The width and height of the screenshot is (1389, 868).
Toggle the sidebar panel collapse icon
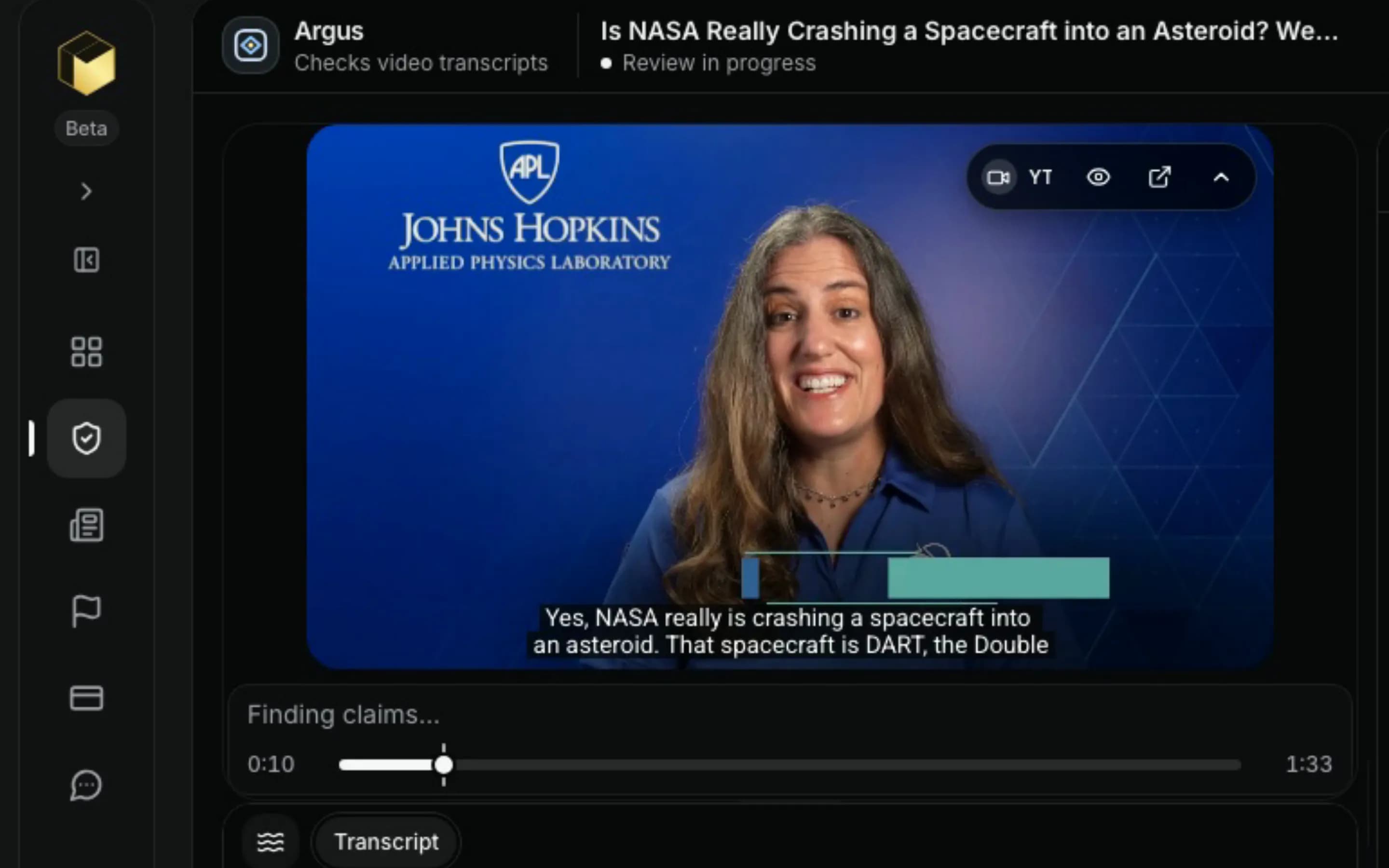[86, 260]
